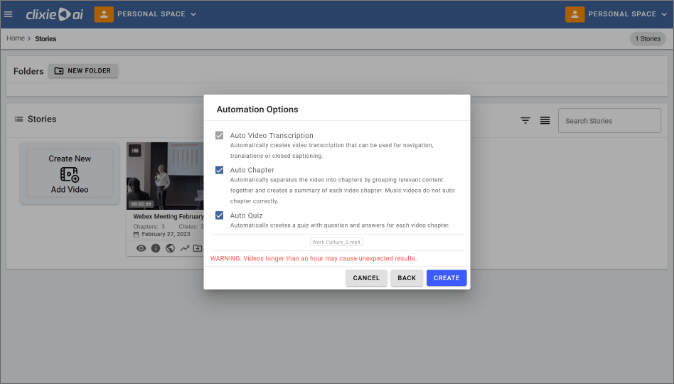Open the hamburger navigation menu
The height and width of the screenshot is (384, 674).
pyautogui.click(x=8, y=14)
